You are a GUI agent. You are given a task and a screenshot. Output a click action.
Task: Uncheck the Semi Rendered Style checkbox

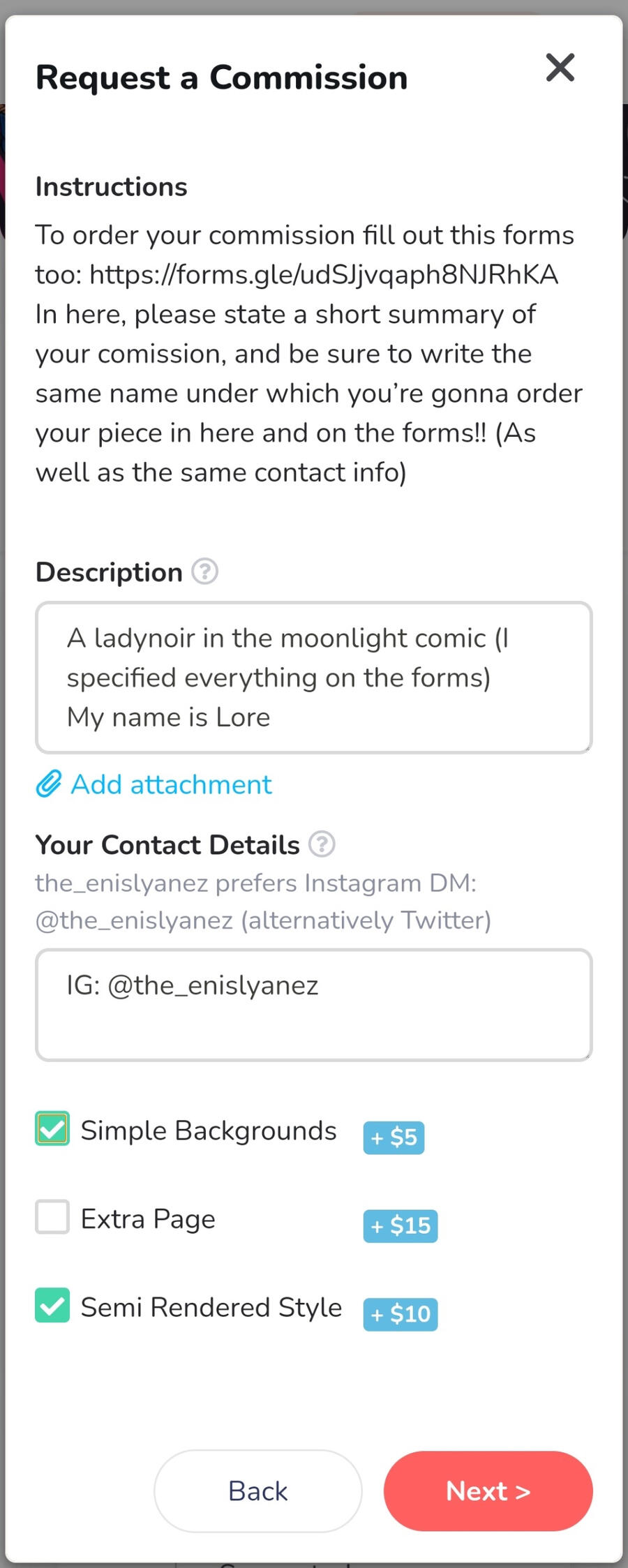(x=52, y=1305)
